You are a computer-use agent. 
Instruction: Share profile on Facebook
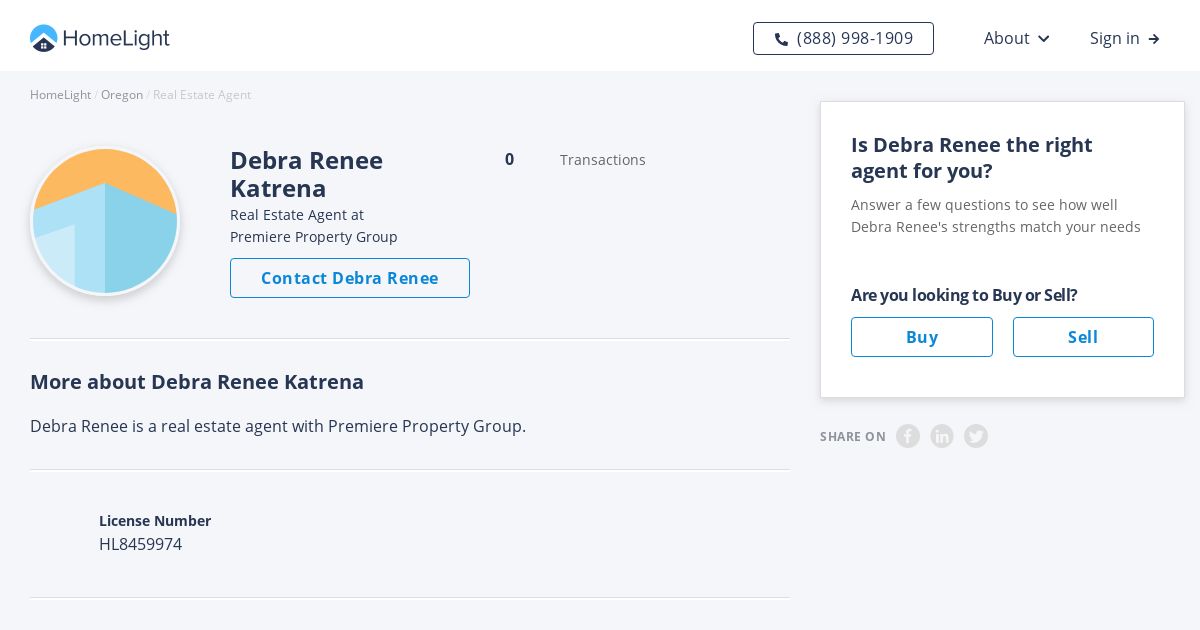(x=908, y=436)
